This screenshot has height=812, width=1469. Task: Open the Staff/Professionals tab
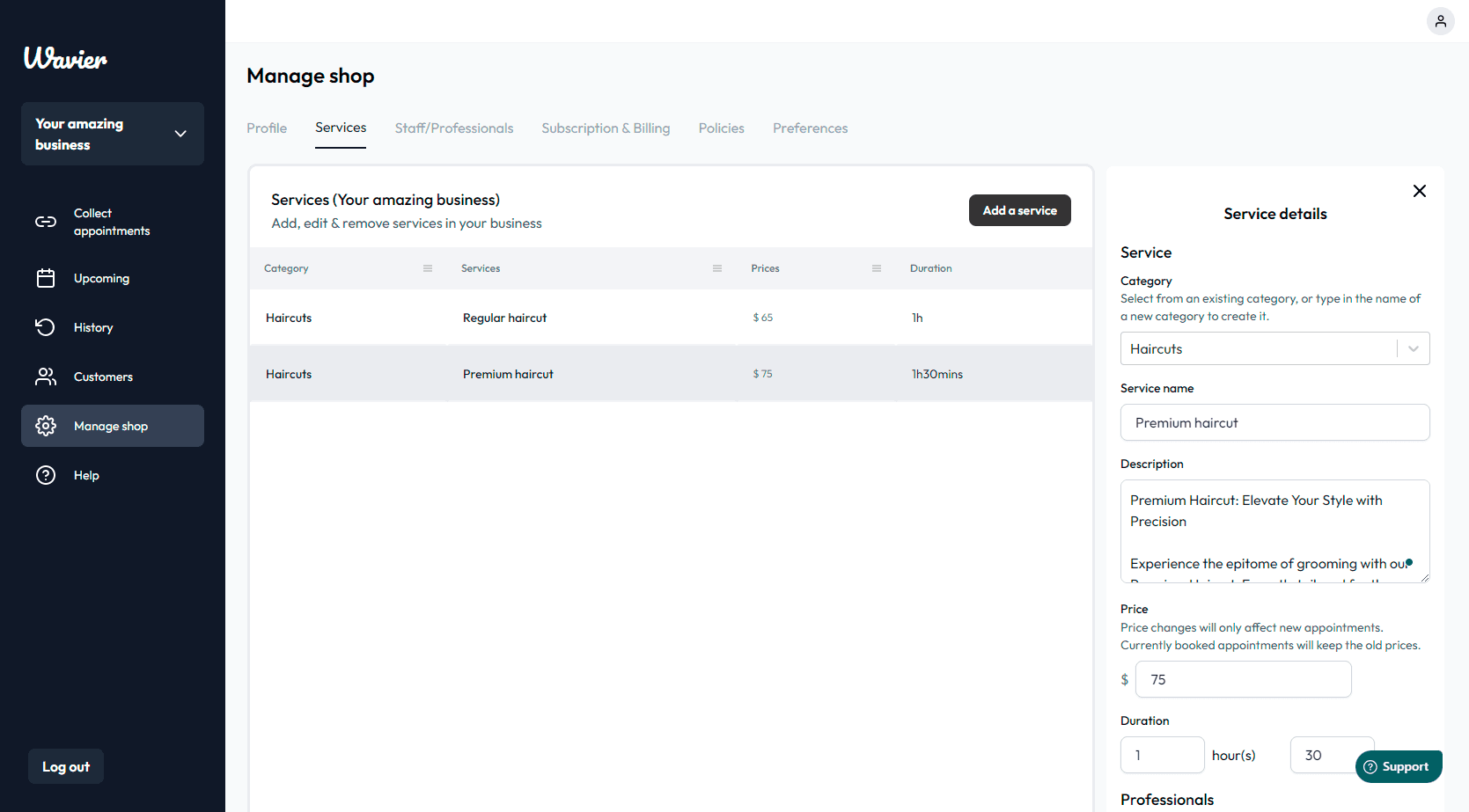point(454,128)
